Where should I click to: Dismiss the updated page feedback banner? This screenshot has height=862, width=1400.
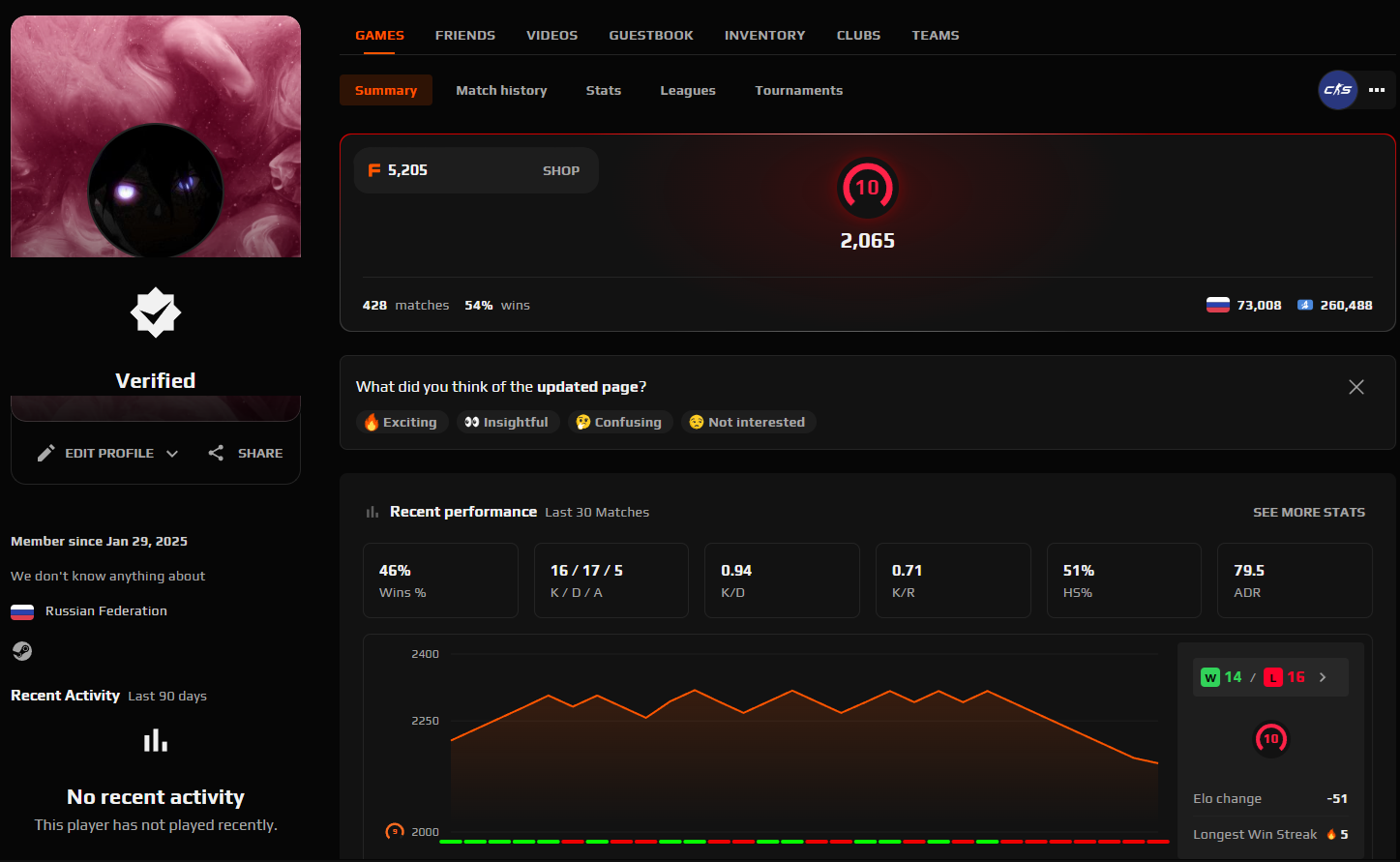(x=1356, y=386)
